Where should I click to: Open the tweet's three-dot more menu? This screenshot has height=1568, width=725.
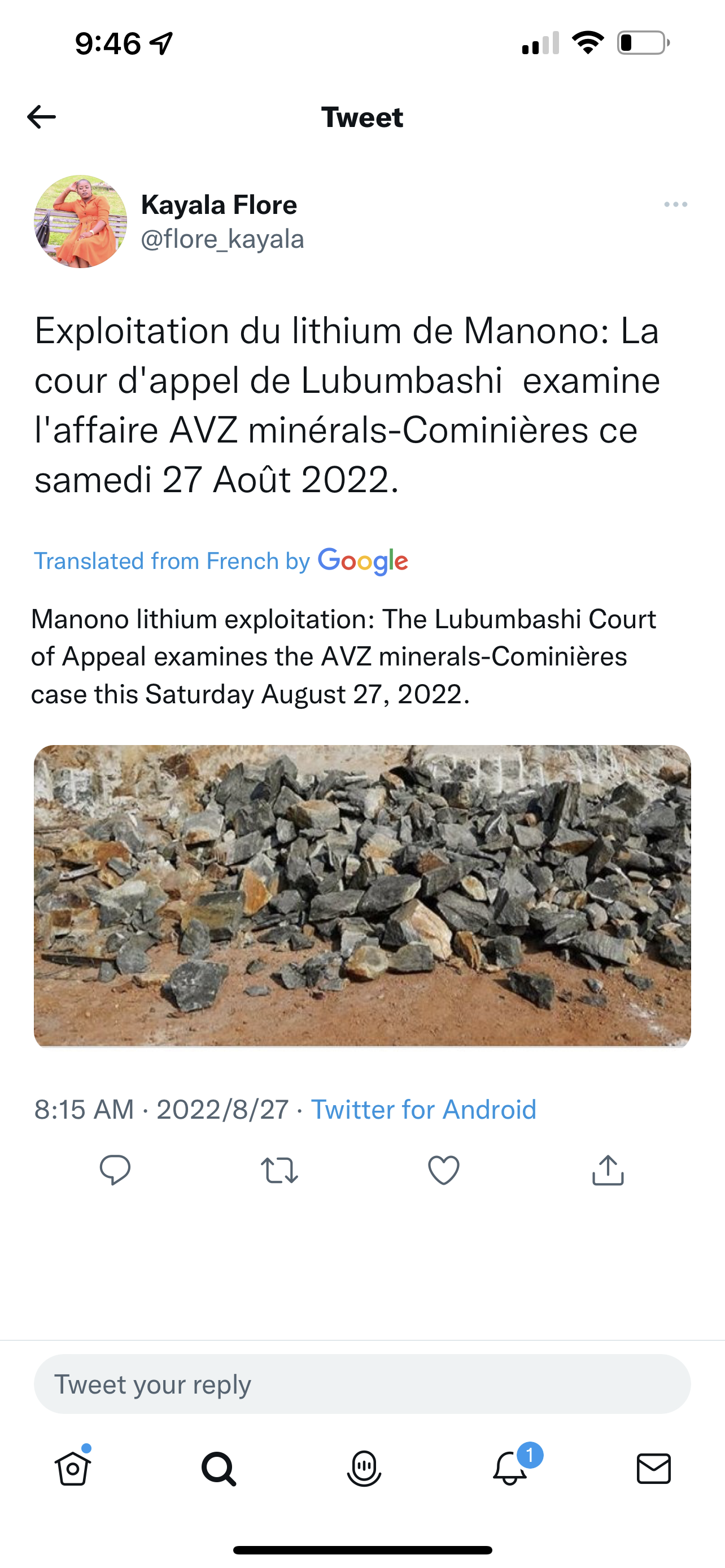675,205
